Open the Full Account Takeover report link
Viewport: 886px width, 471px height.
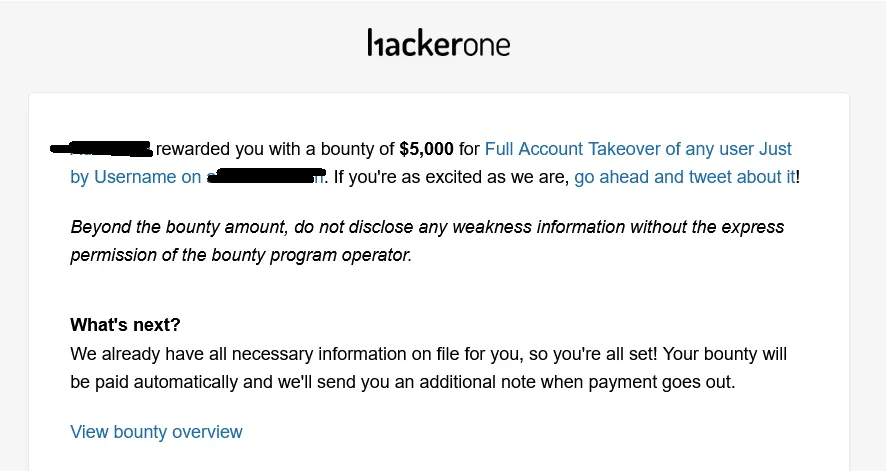click(x=638, y=149)
